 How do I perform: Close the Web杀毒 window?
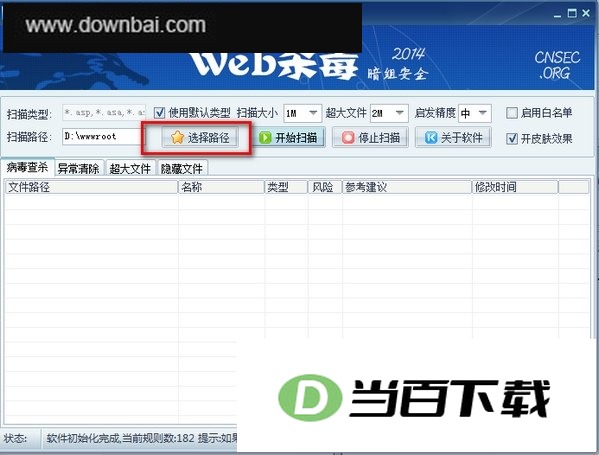click(586, 13)
